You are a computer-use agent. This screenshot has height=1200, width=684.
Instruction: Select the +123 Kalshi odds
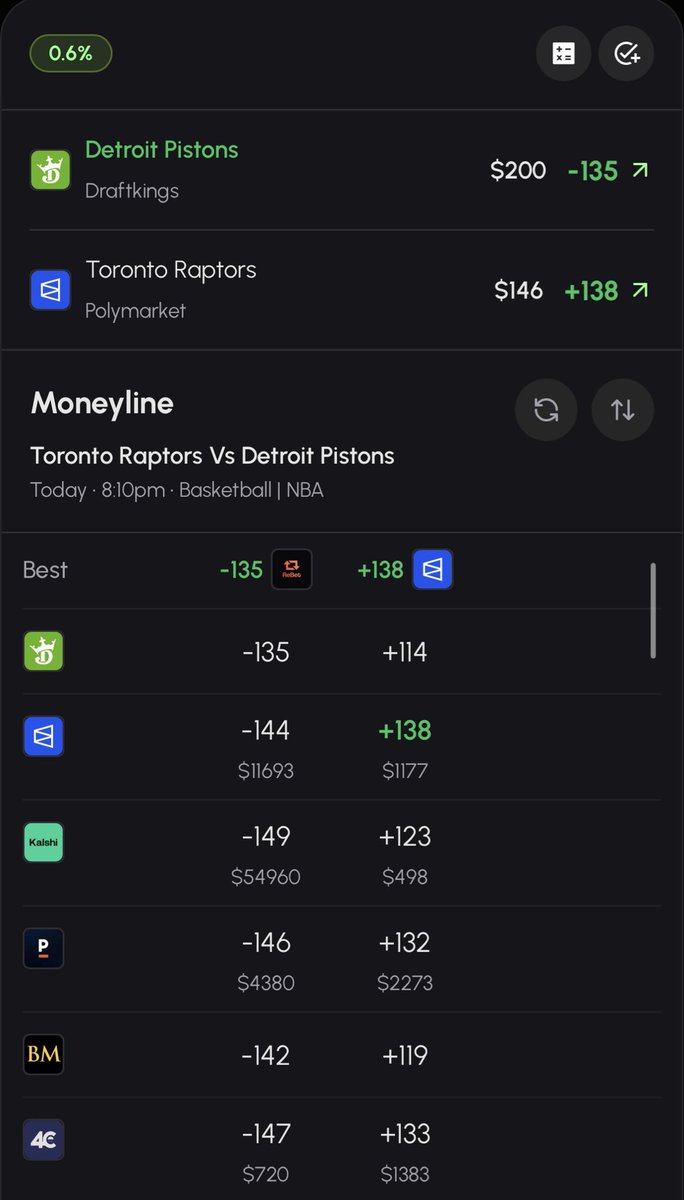[x=405, y=836]
